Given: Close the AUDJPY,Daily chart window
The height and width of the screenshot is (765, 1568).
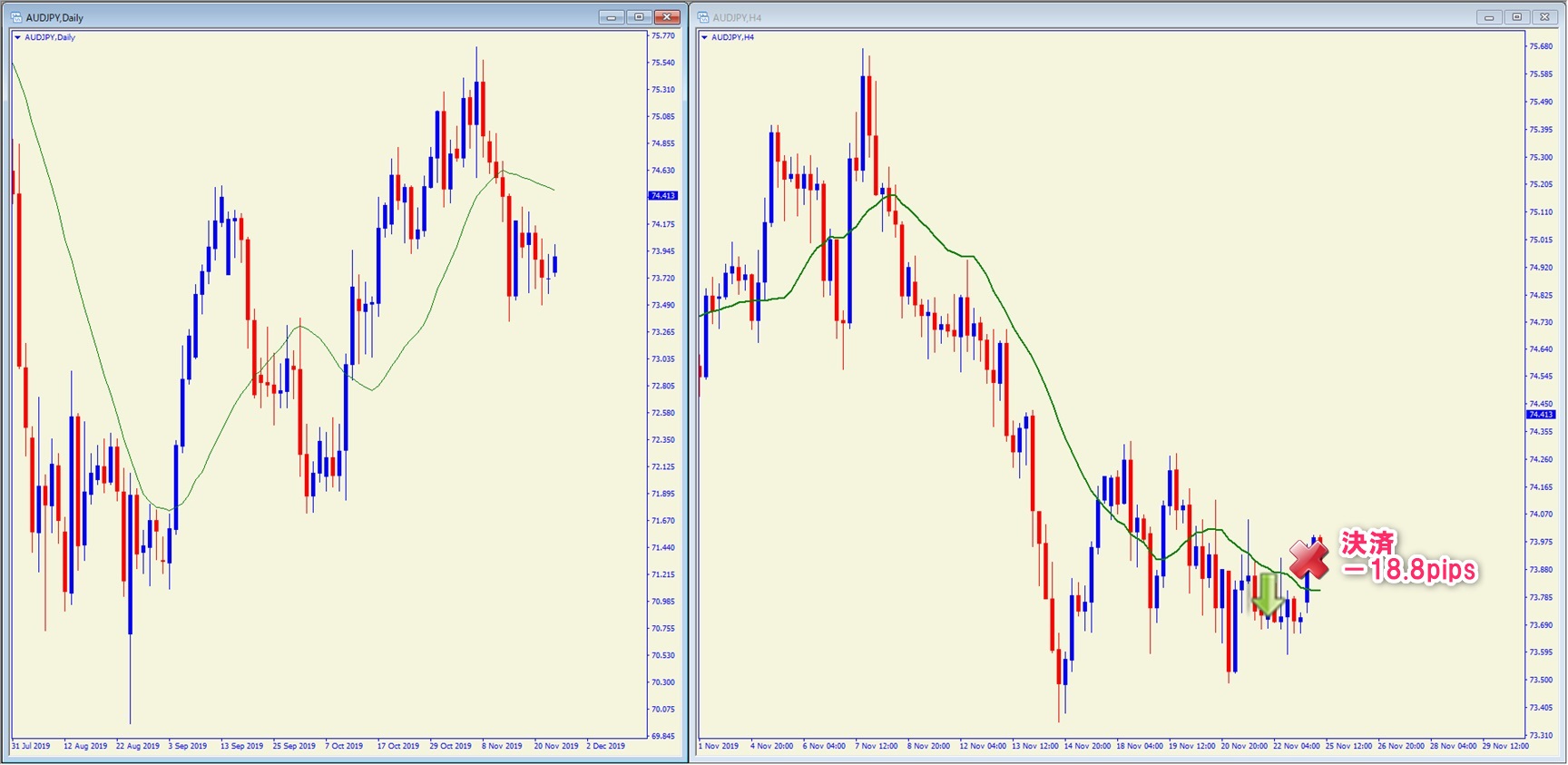Looking at the screenshot, I should pos(667,17).
